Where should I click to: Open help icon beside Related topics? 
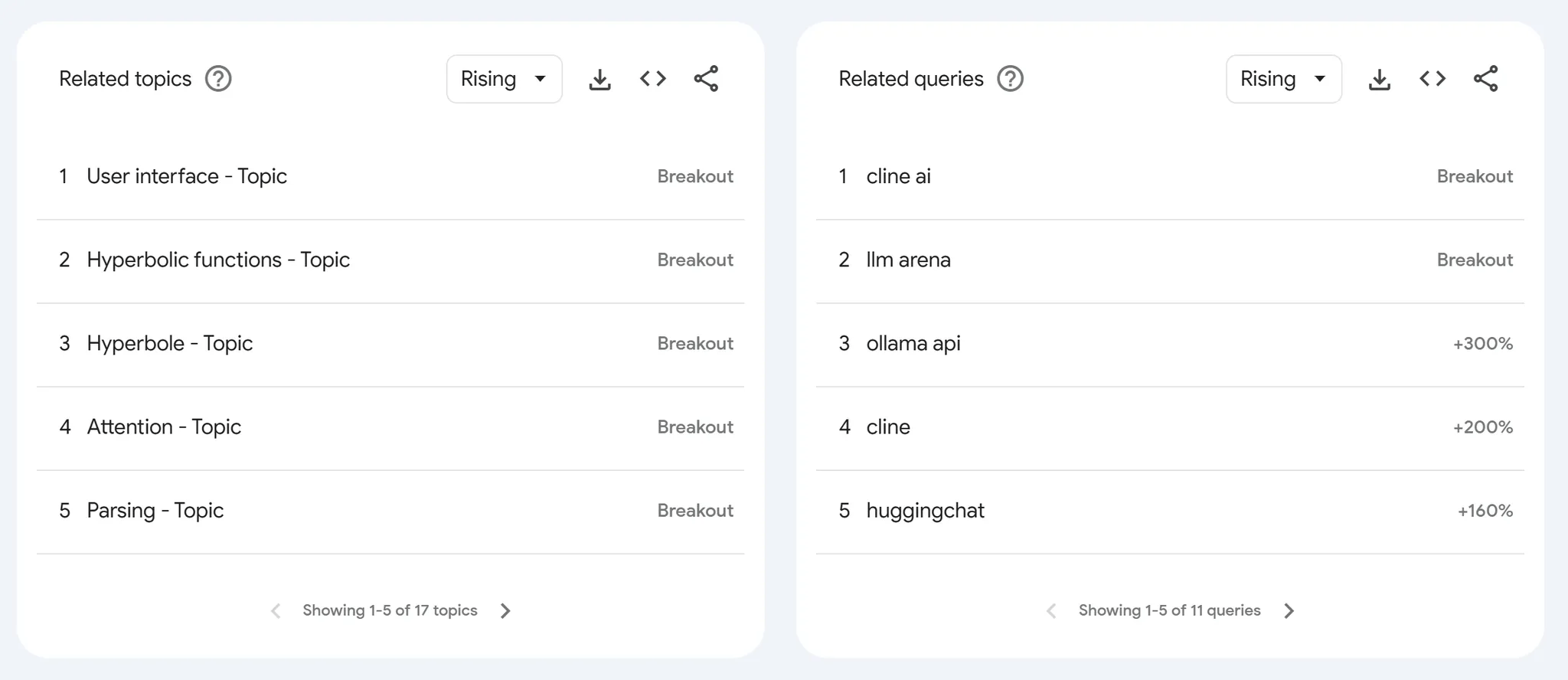218,79
